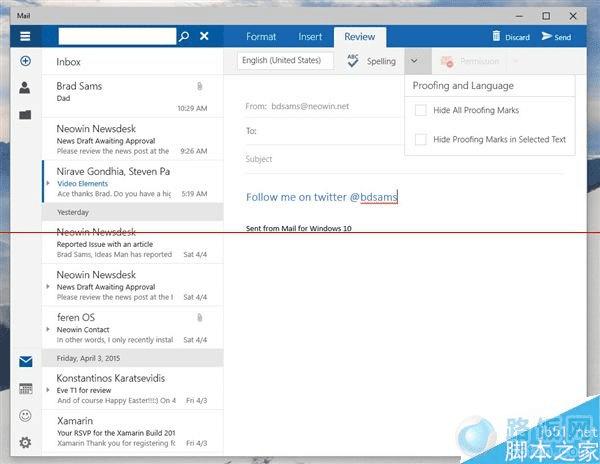Viewport: 600px width, 464px height.
Task: Open Konstantinos Karatsevidis email
Action: point(132,389)
